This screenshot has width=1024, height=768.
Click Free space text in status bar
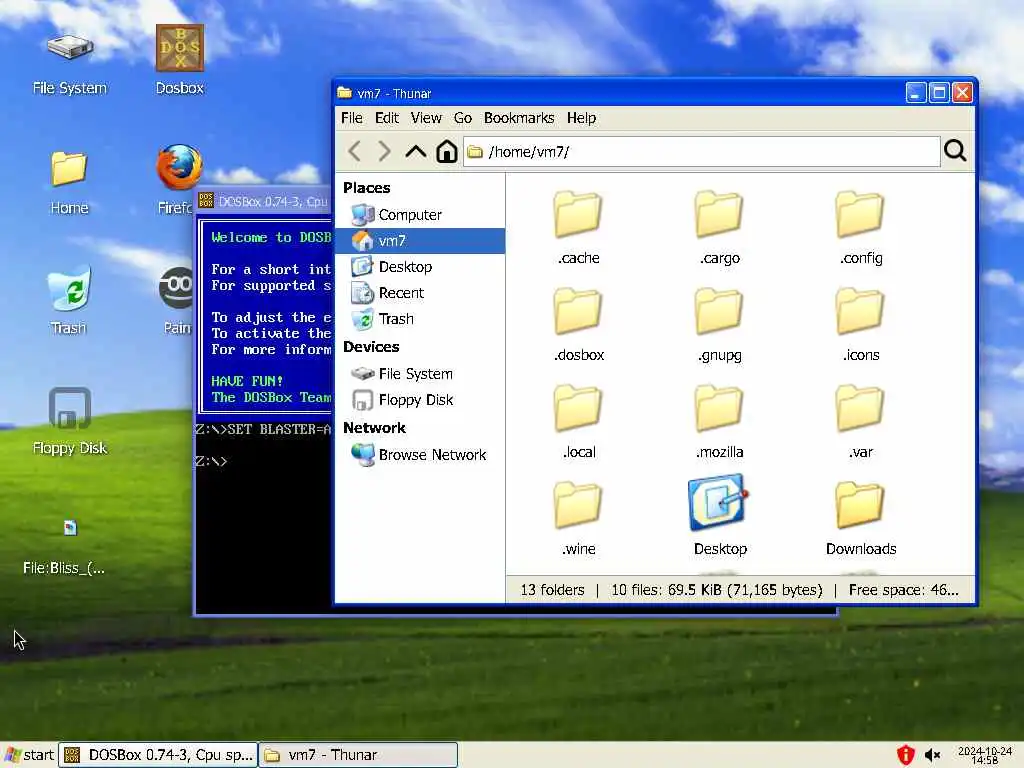click(903, 590)
